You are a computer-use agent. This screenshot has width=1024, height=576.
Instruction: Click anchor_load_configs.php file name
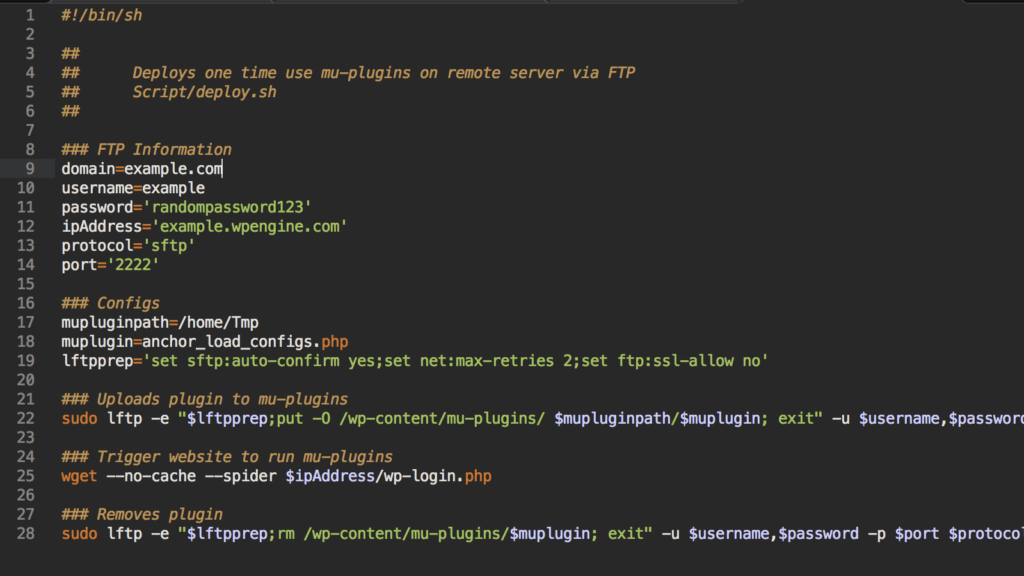click(x=245, y=342)
